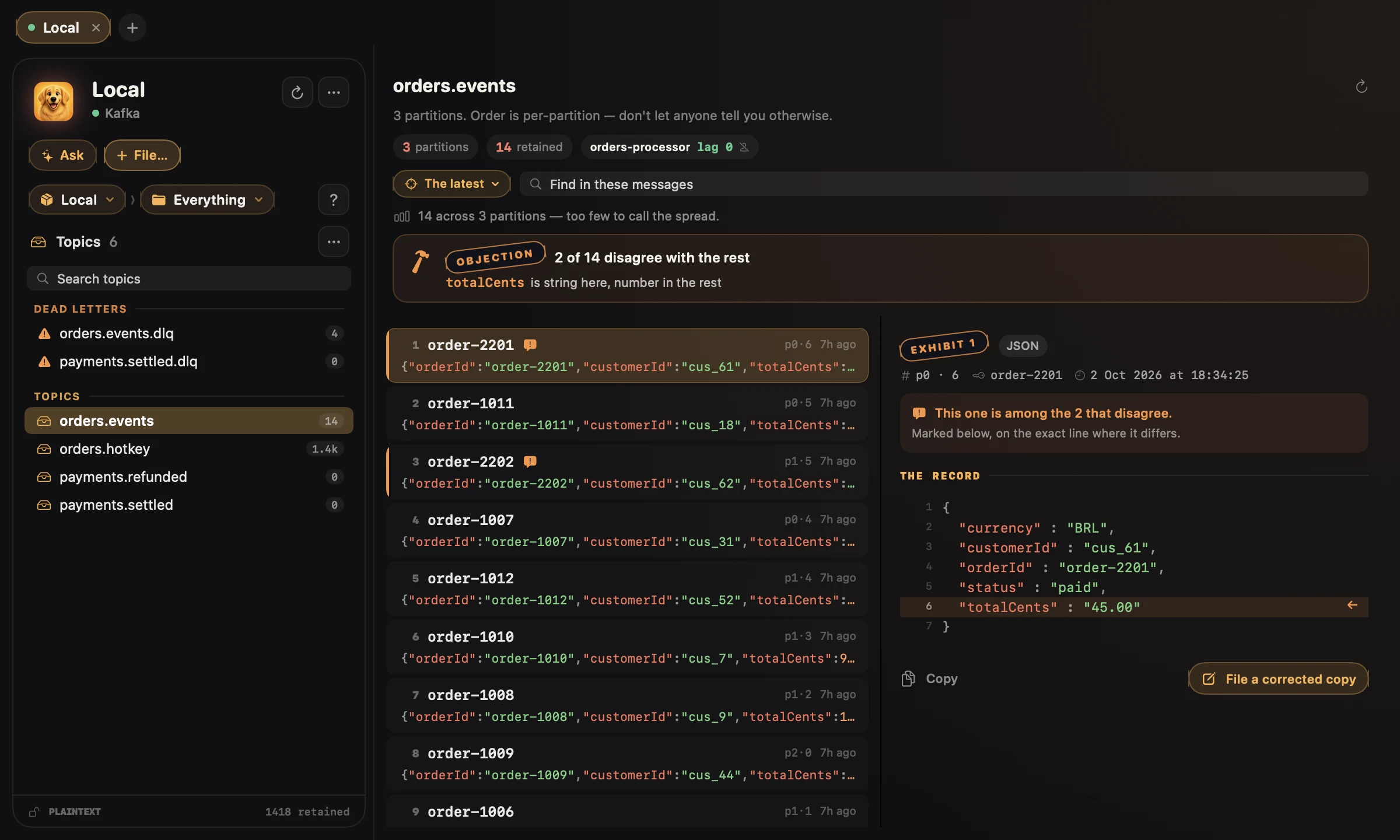This screenshot has height=840, width=1400.
Task: Click the disagree flag icon on order-2202
Action: click(x=530, y=461)
